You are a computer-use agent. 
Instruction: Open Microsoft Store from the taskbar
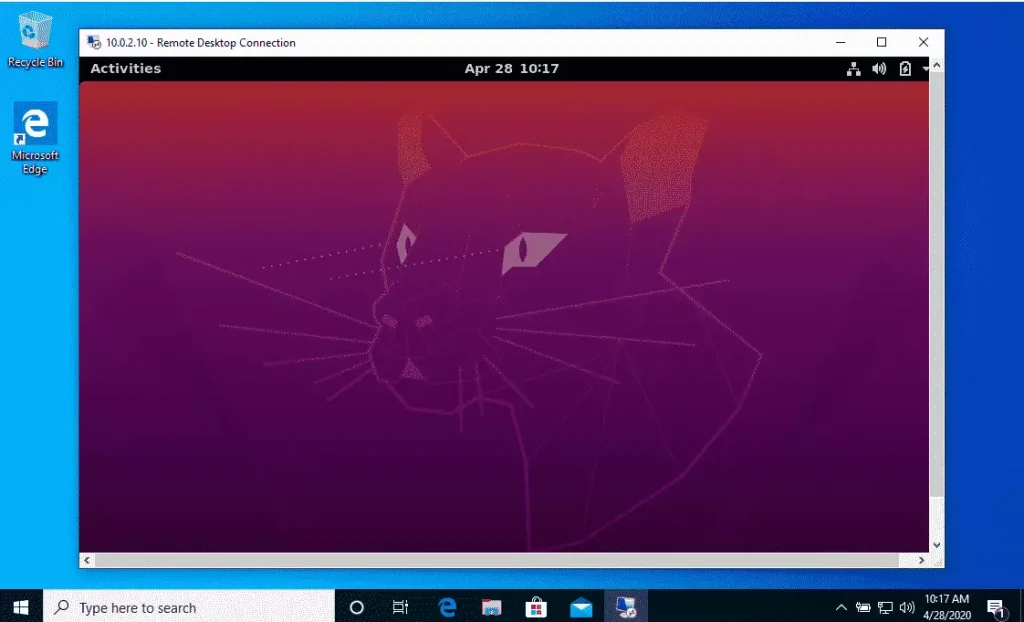click(x=536, y=608)
